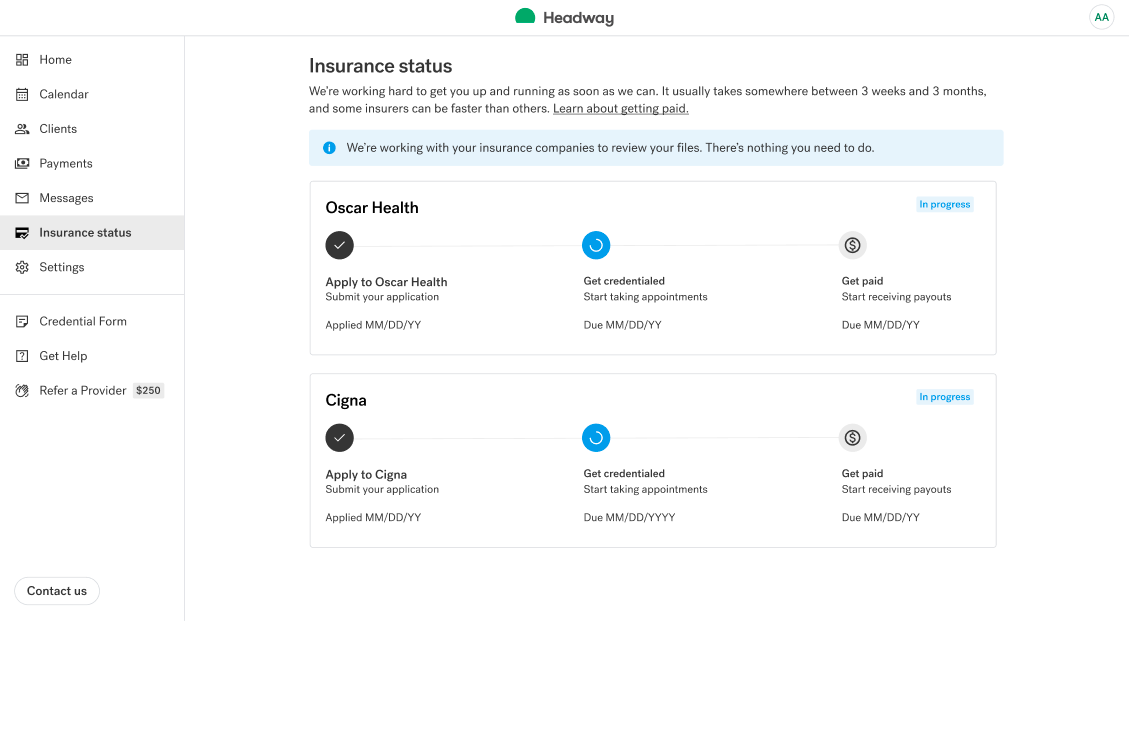
Task: Click the Home grid icon in sidebar
Action: (22, 60)
